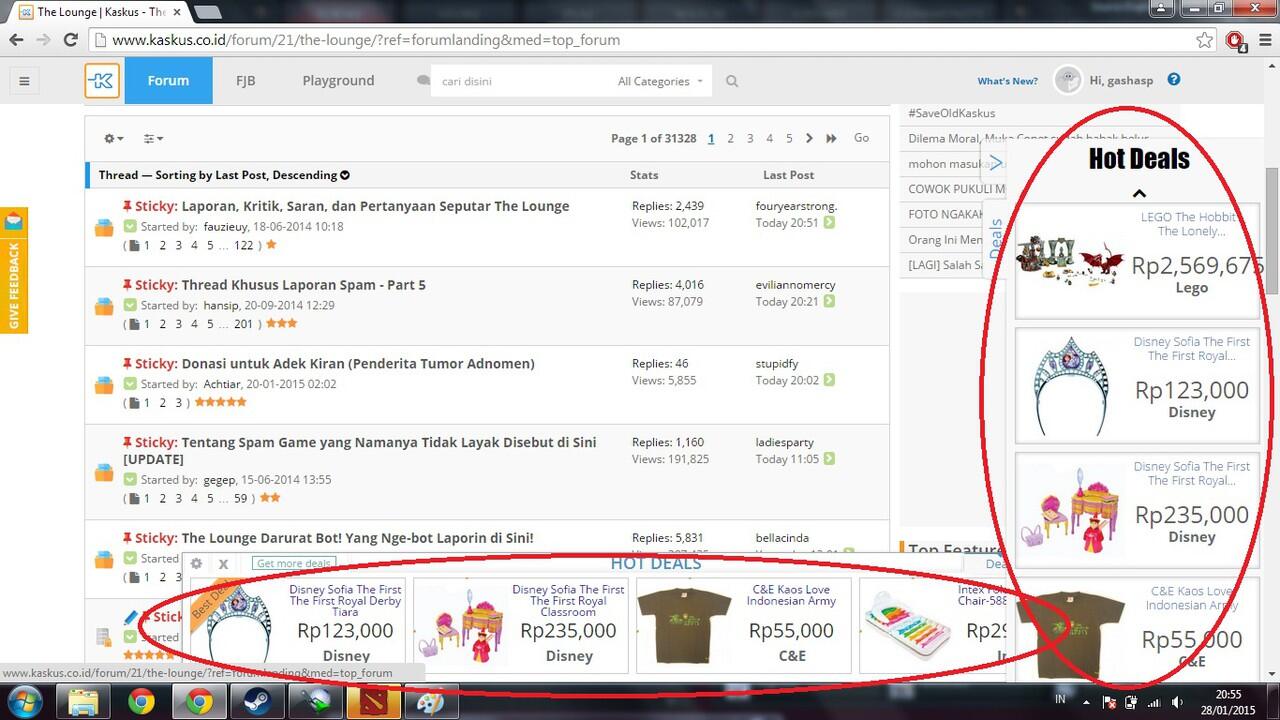Screen dimensions: 1280x720
Task: Click the What's New? link
Action: (x=1007, y=81)
